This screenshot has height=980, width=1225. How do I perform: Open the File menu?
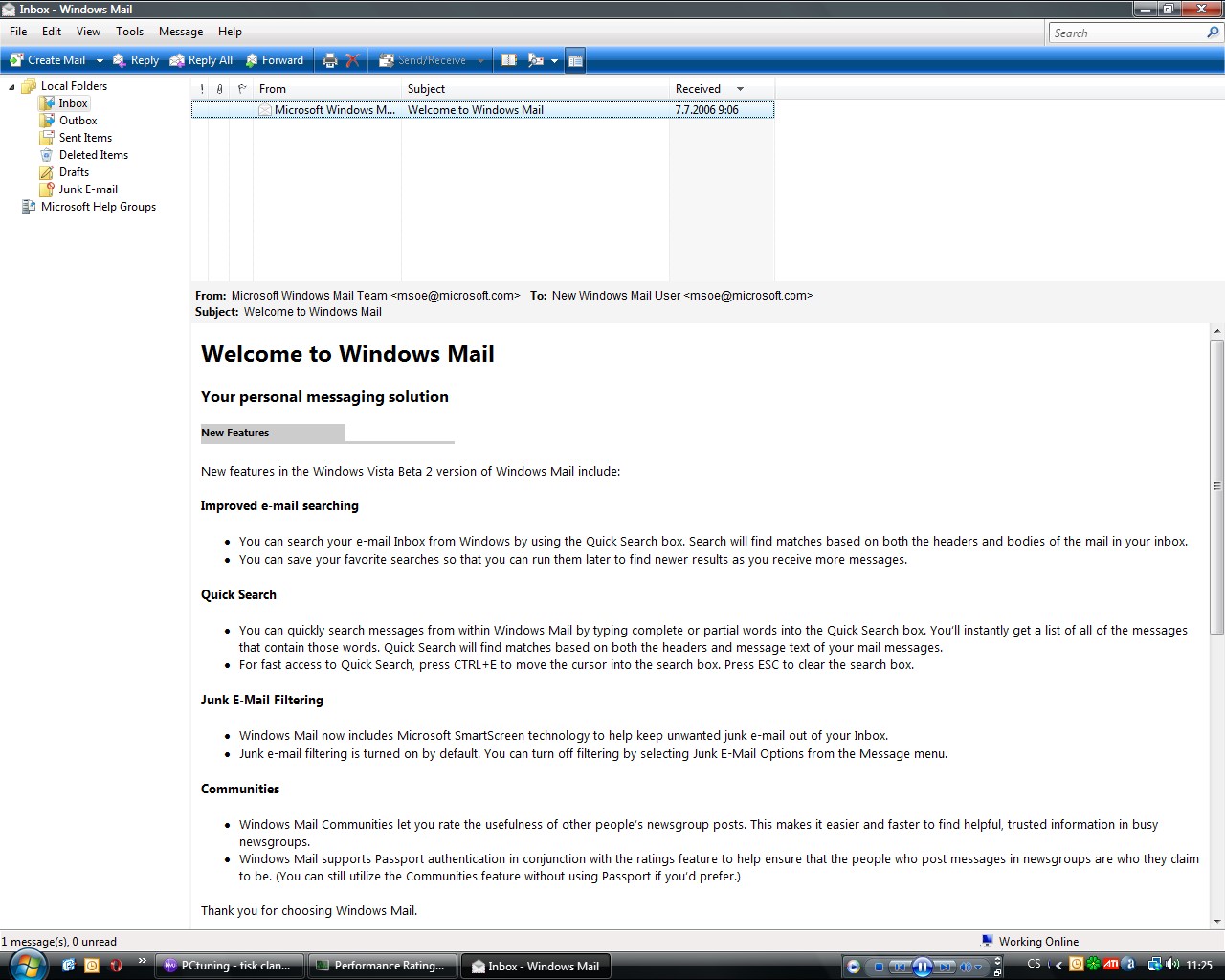point(18,32)
